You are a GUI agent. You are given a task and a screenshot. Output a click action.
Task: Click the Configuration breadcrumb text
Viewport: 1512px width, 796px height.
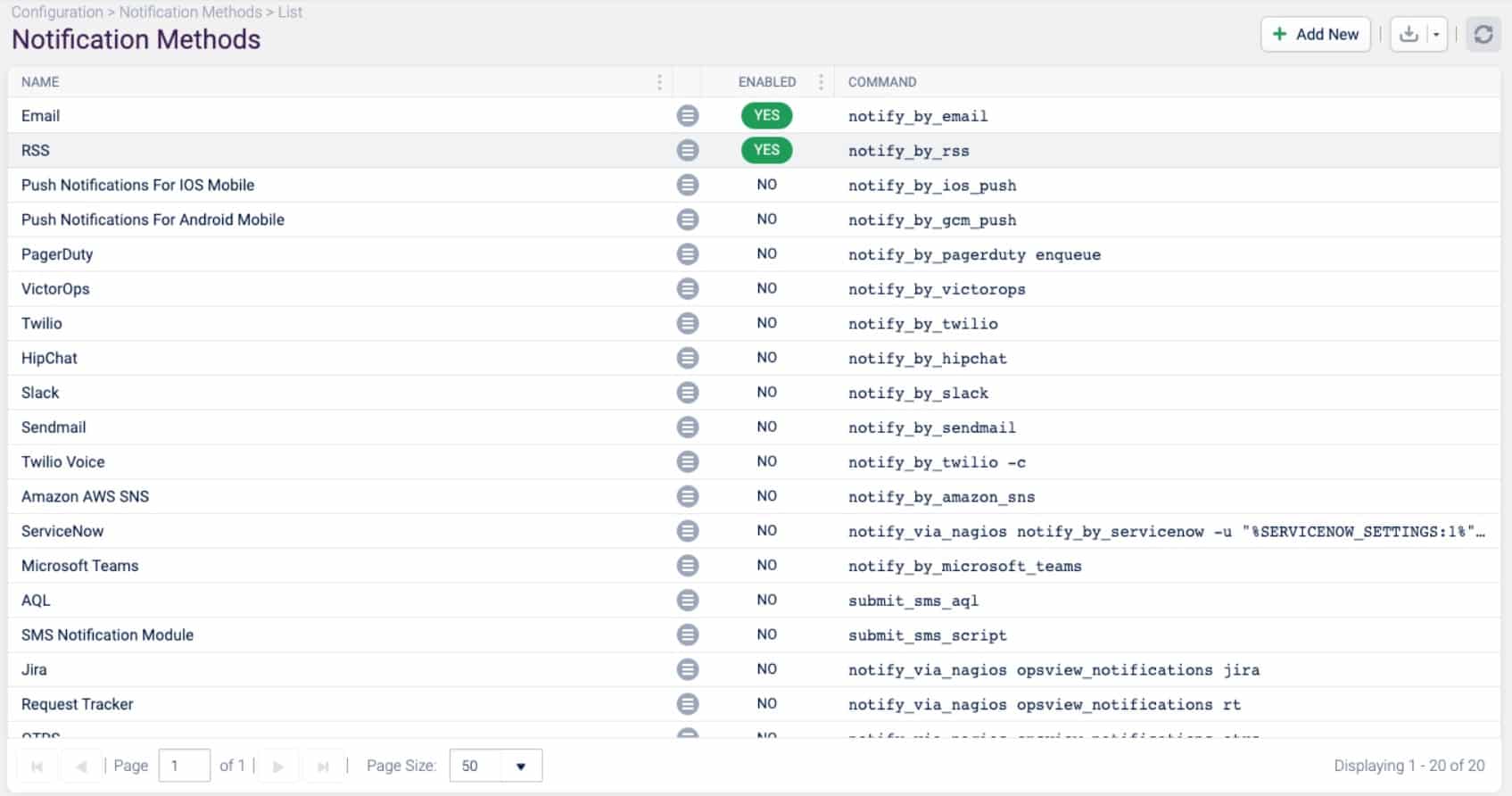pos(57,12)
